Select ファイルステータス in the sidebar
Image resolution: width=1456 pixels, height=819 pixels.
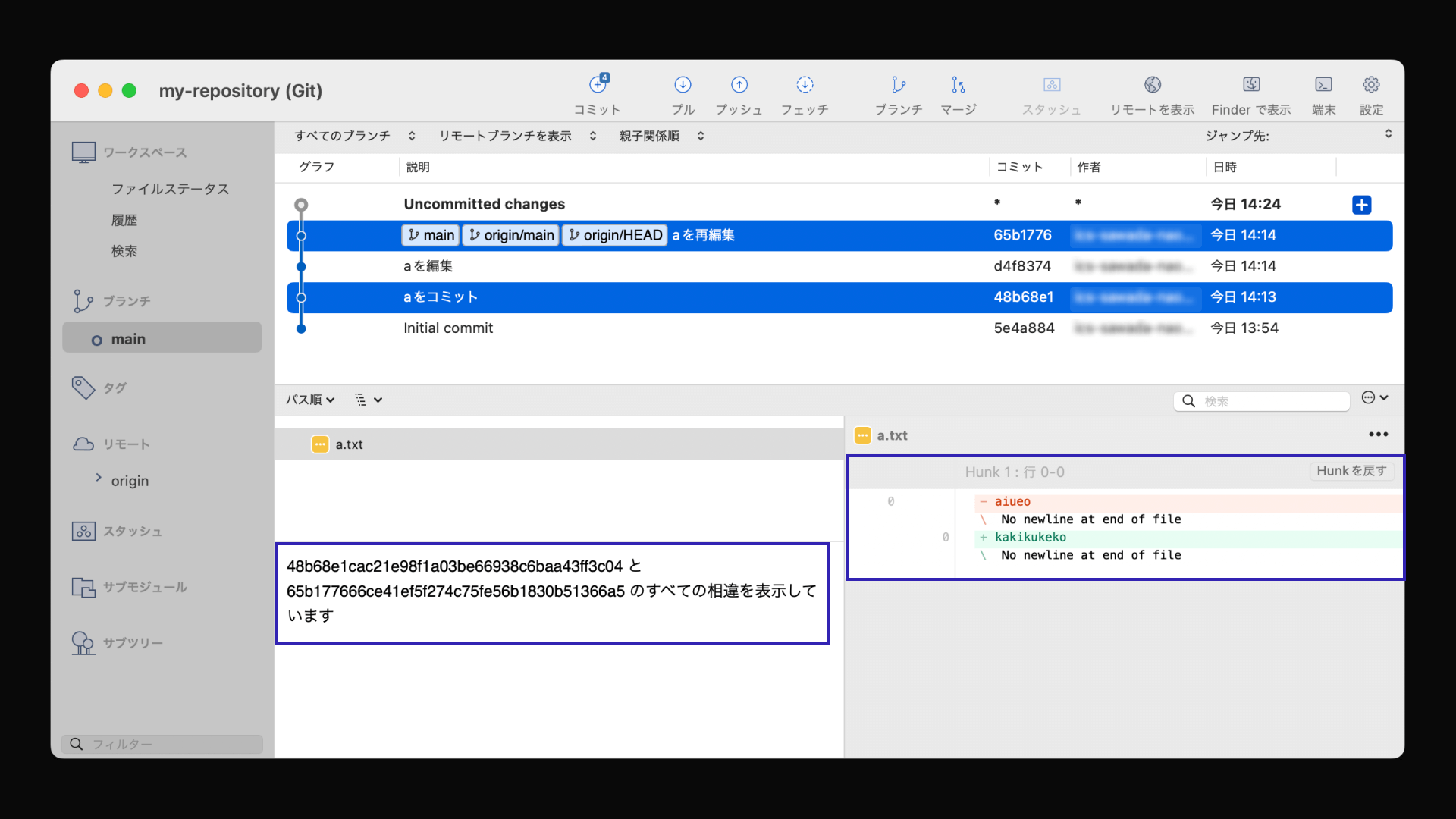coord(170,189)
